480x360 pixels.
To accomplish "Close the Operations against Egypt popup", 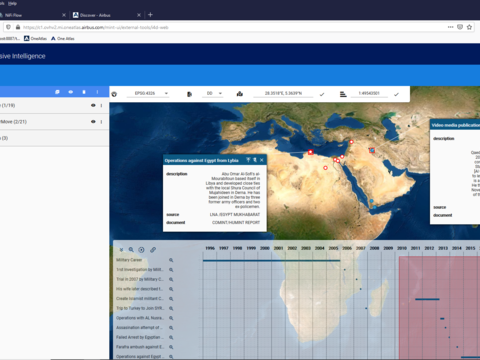I will pos(262,160).
